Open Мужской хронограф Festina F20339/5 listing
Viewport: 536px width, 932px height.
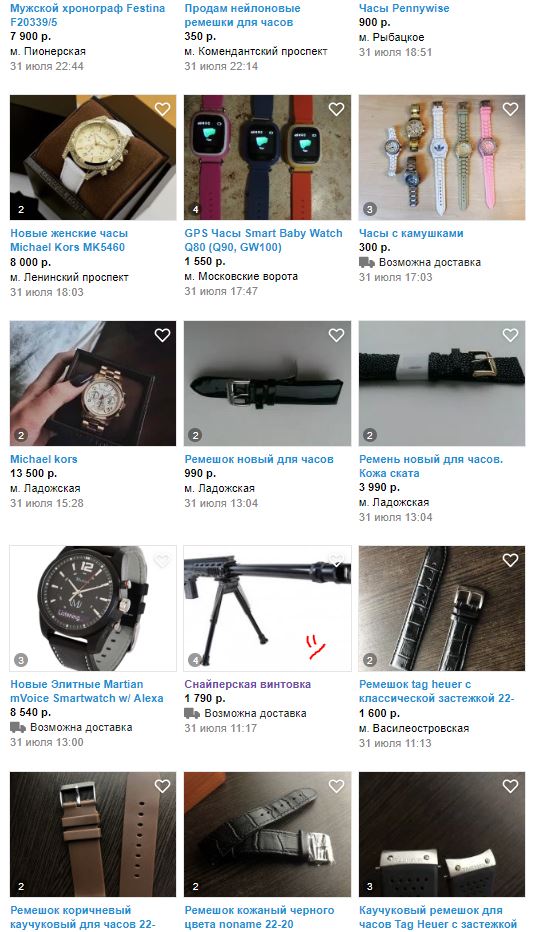(x=87, y=15)
